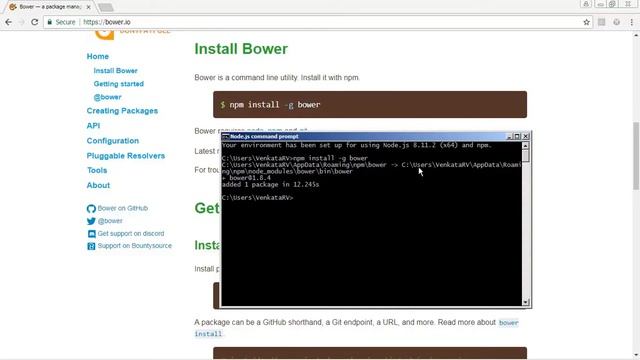Bookmark this page with the star icon
The width and height of the screenshot is (640, 360).
pos(587,22)
